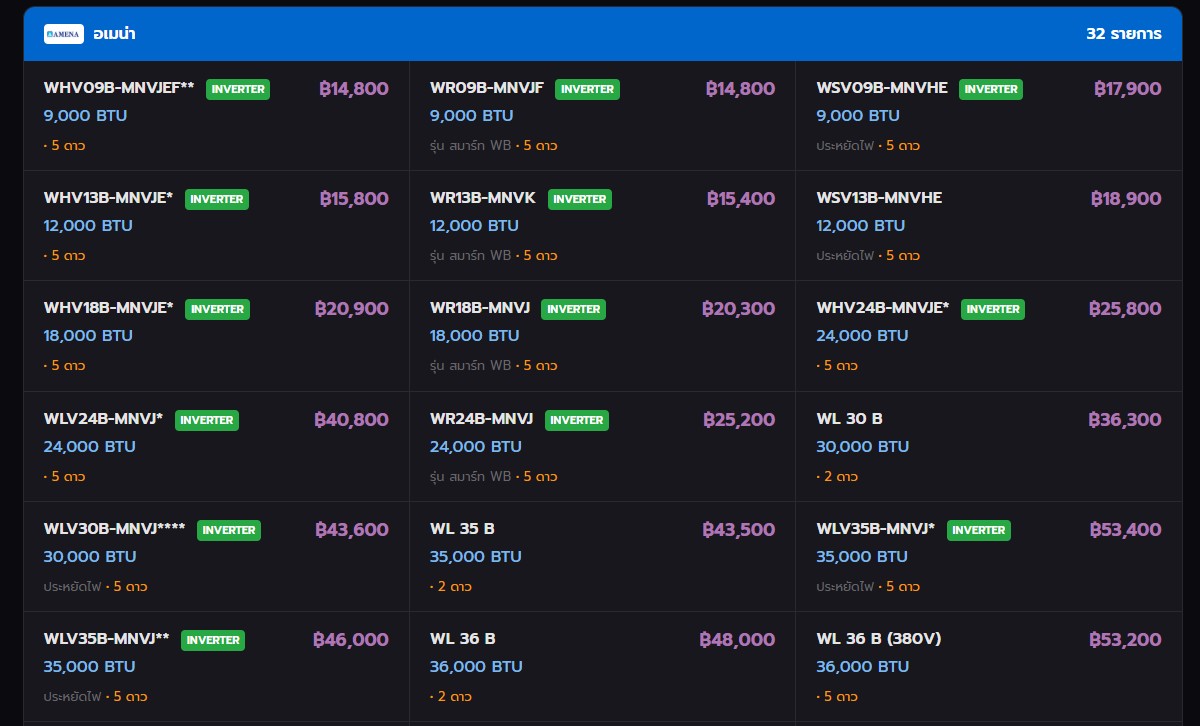
Task: Click the INVERTER badge on WHV09B-MNVJEF**
Action: (238, 89)
